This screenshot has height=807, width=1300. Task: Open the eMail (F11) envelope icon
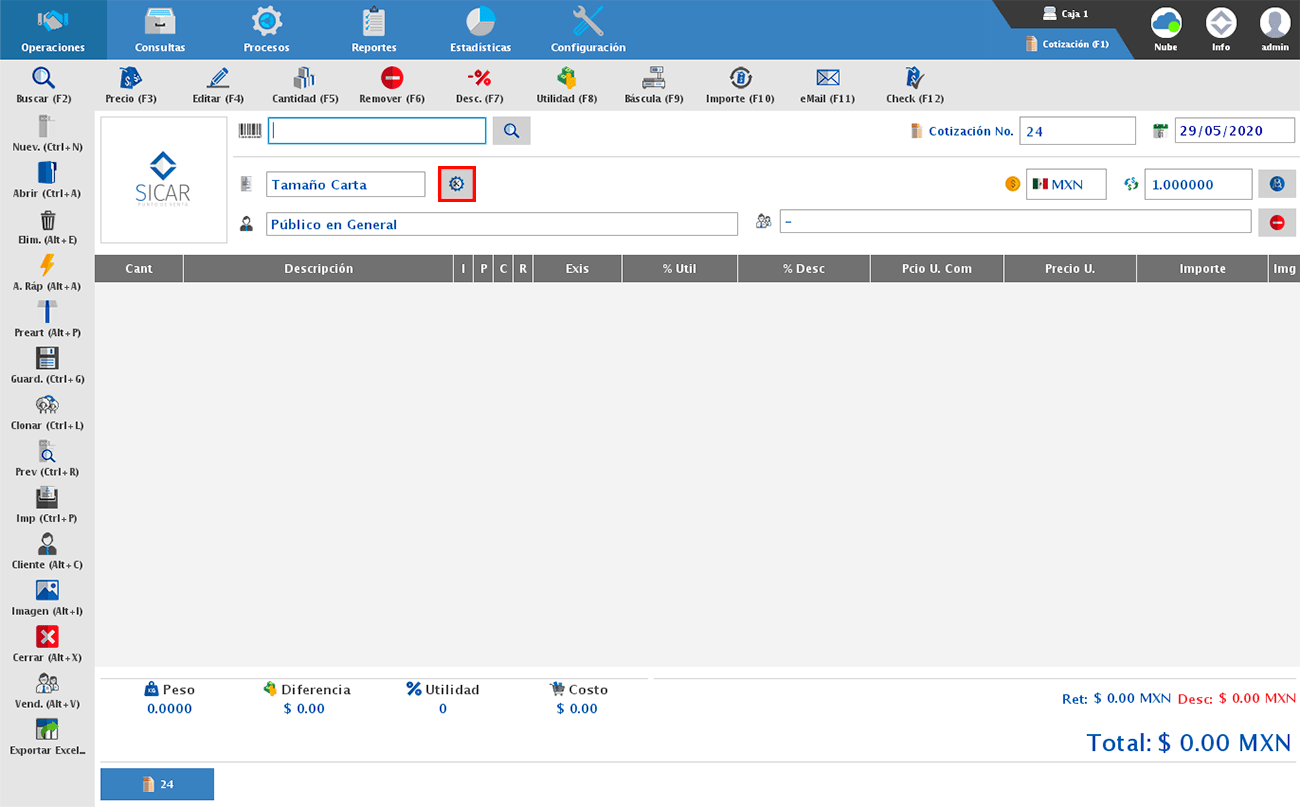pyautogui.click(x=827, y=79)
